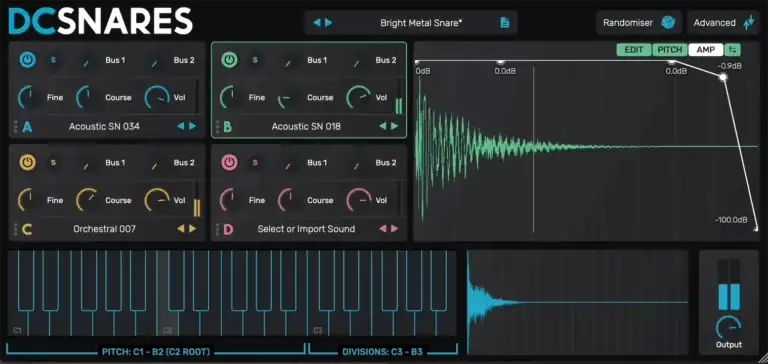Select next preset with right arrow
The image size is (768, 364).
328,23
